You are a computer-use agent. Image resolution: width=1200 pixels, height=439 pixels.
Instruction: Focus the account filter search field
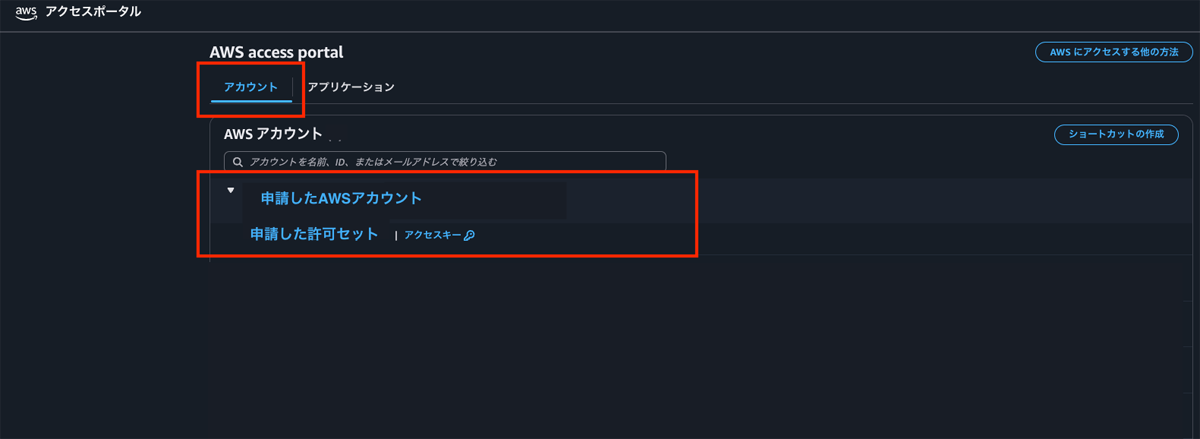pos(450,161)
